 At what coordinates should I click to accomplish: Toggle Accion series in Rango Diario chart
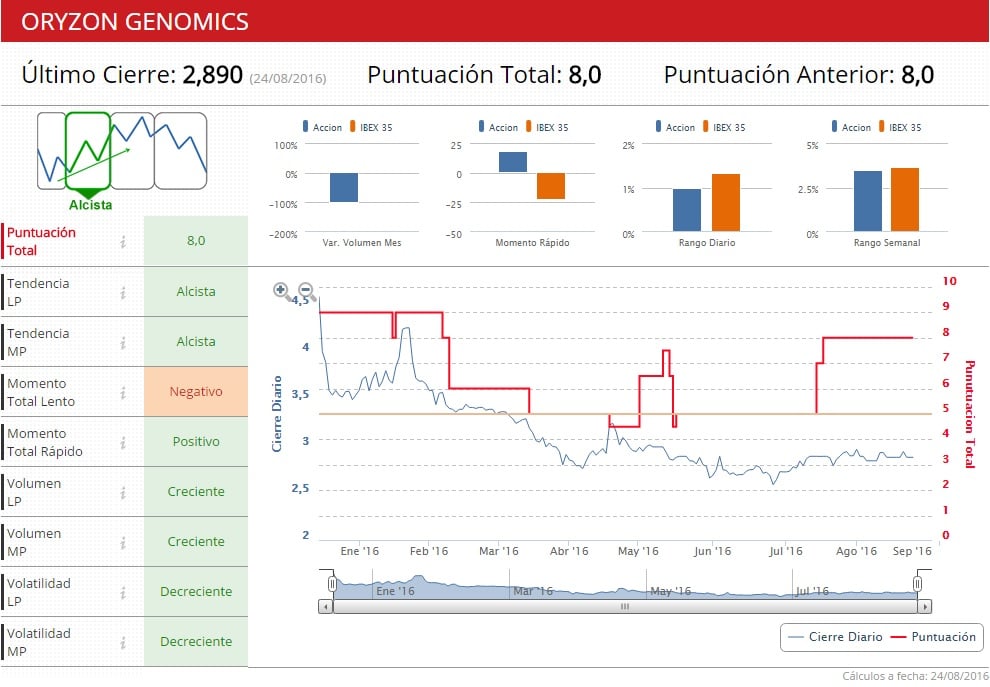click(x=675, y=127)
